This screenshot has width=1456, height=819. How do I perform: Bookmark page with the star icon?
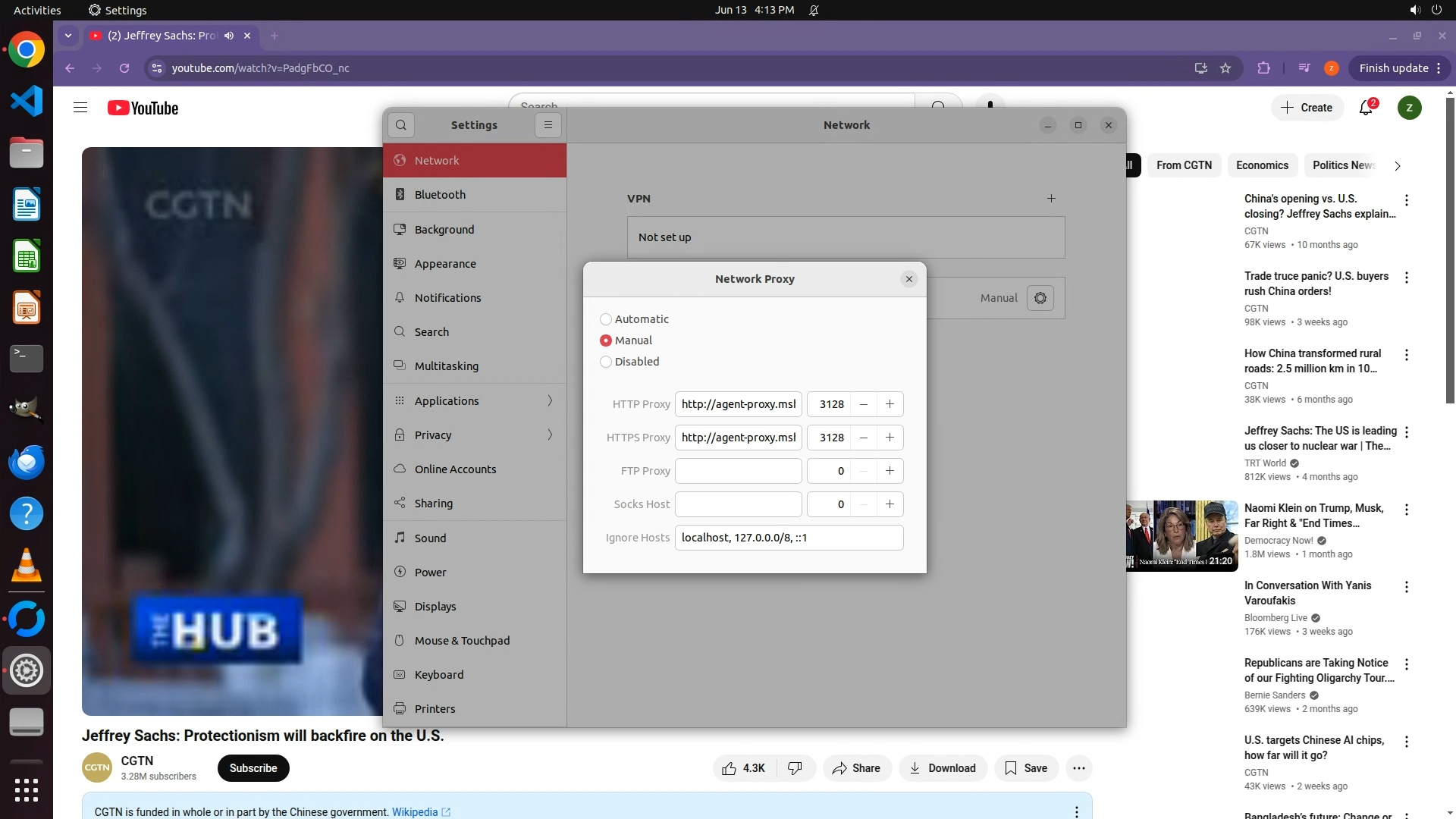1225,68
